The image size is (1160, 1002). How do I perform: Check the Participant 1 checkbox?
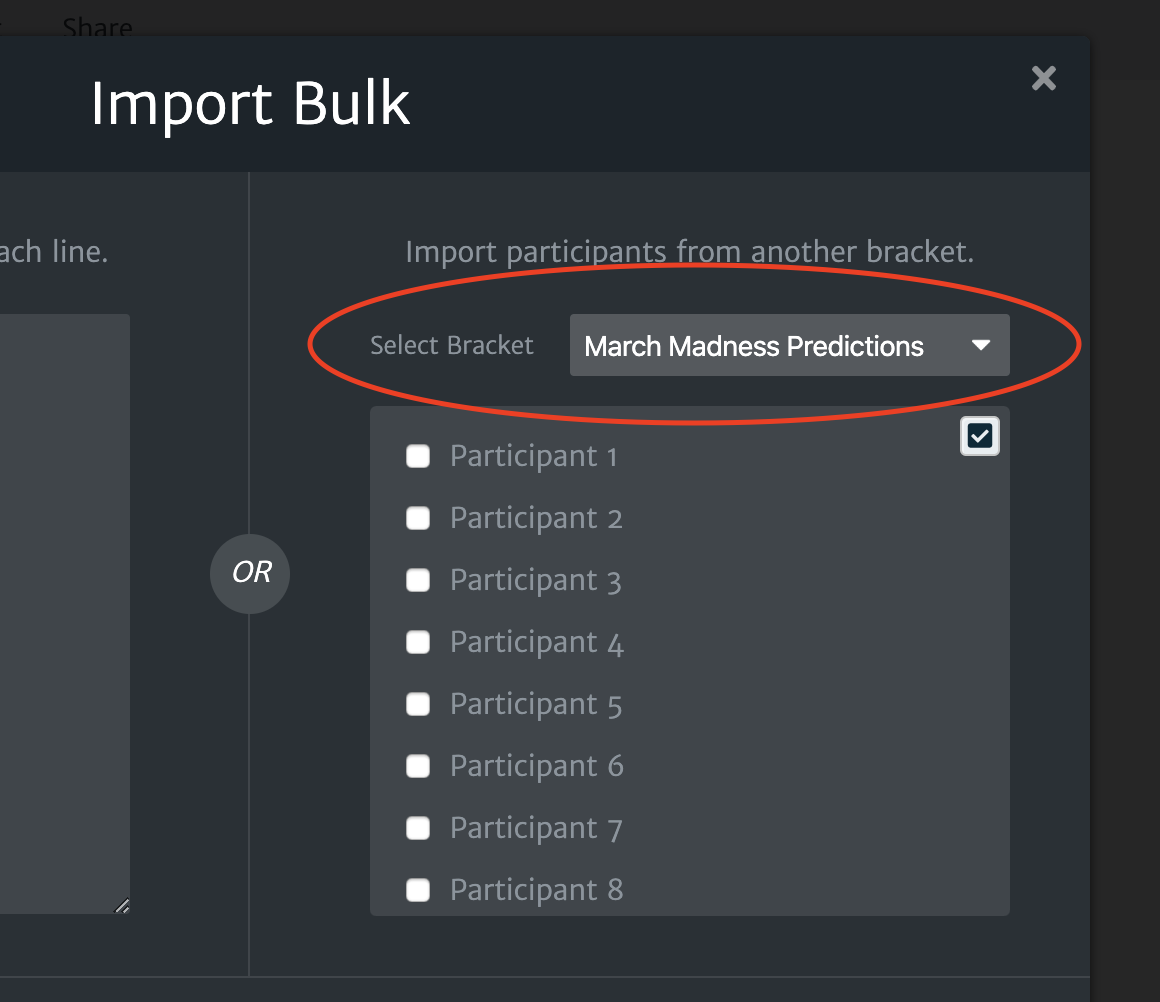(x=418, y=456)
